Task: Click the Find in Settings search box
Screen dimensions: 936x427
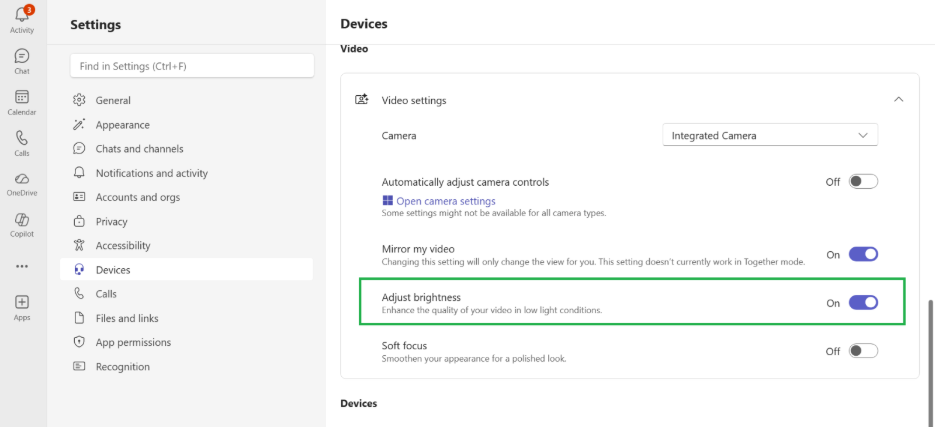Action: [x=192, y=66]
